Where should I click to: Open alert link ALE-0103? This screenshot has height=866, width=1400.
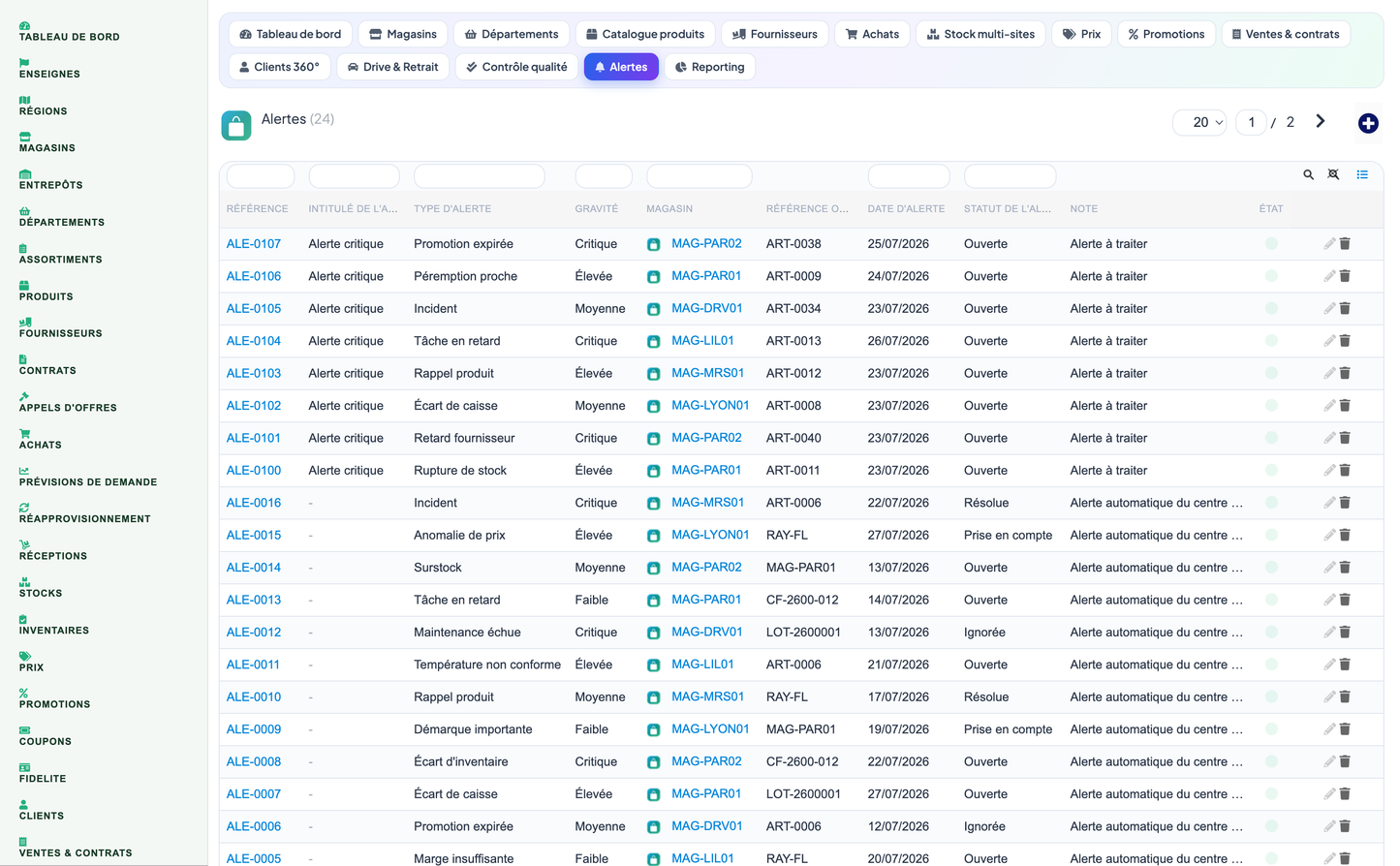pyautogui.click(x=254, y=374)
